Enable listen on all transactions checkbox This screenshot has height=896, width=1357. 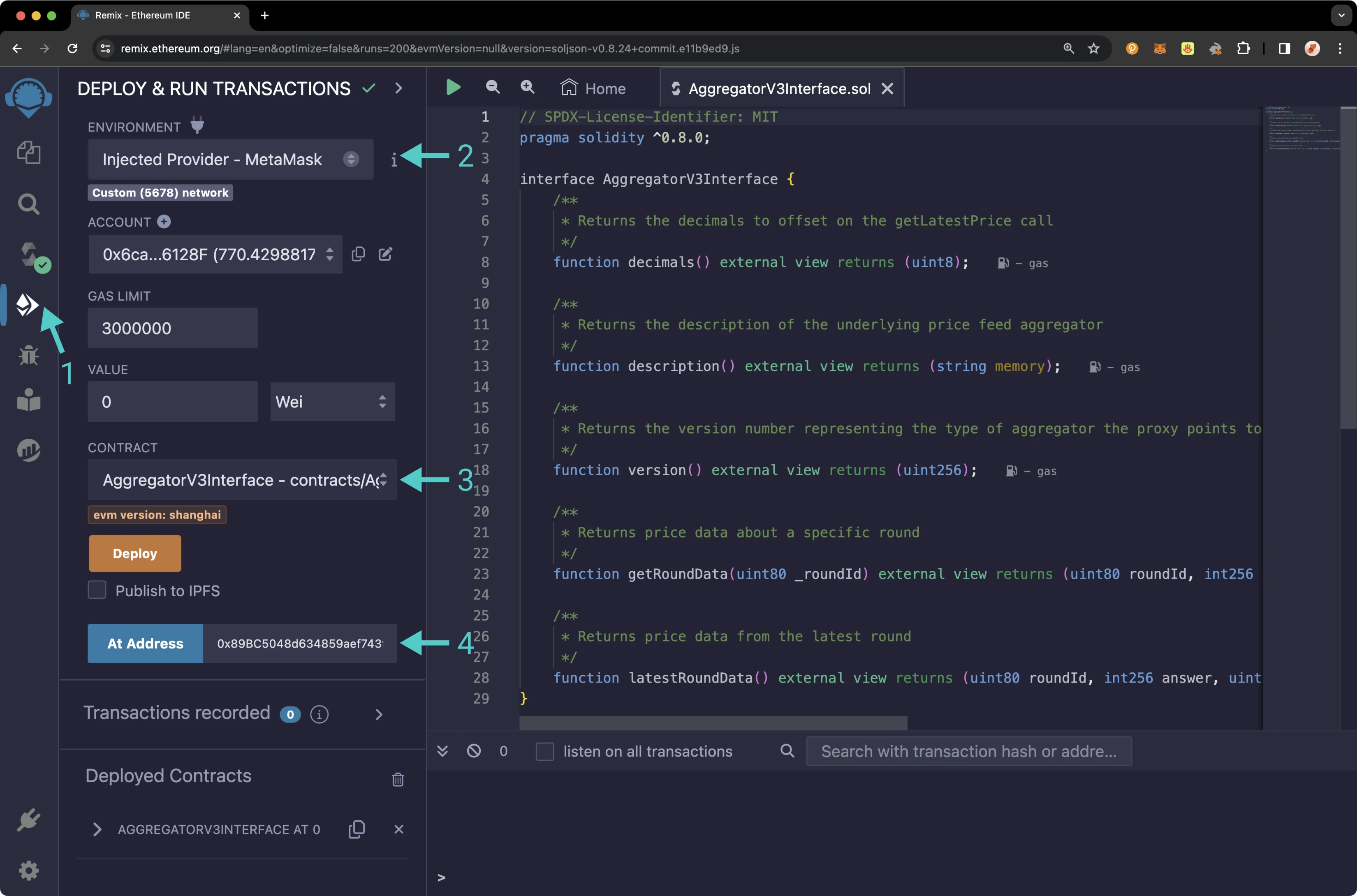545,751
